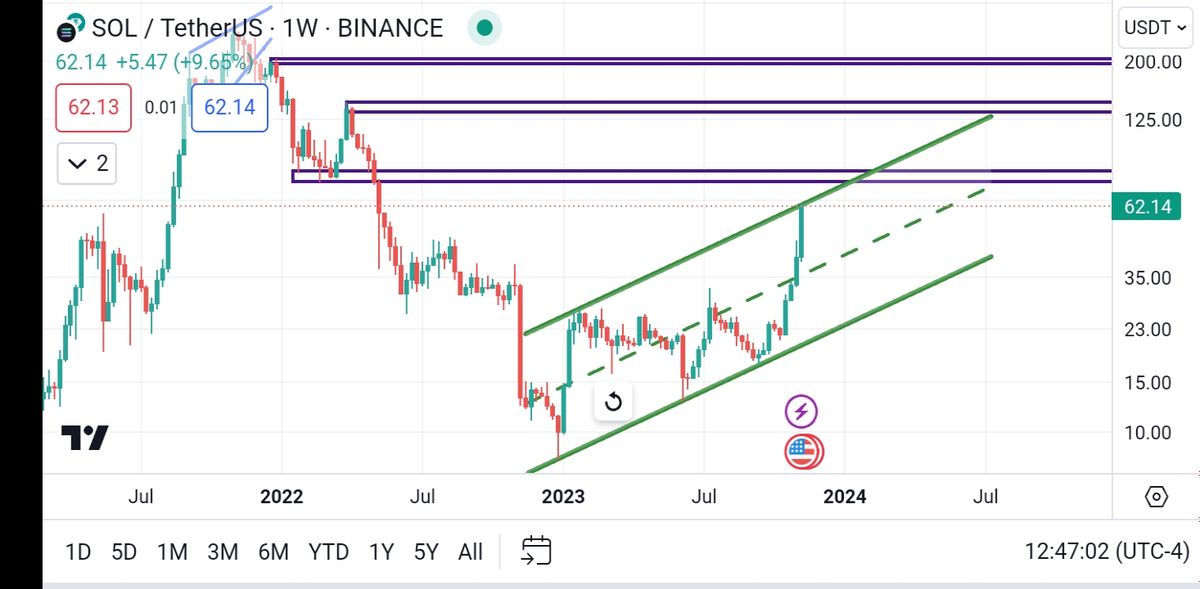This screenshot has height=589, width=1200.
Task: Click the US flag economic event icon
Action: point(802,452)
